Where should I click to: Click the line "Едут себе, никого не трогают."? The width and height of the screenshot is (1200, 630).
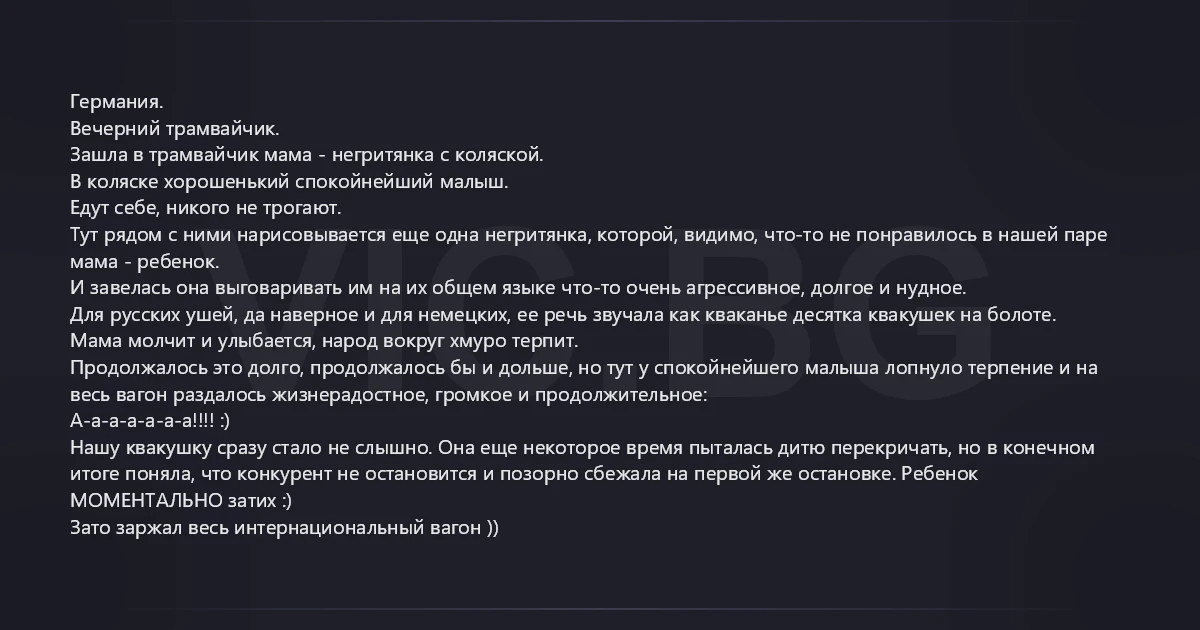206,208
